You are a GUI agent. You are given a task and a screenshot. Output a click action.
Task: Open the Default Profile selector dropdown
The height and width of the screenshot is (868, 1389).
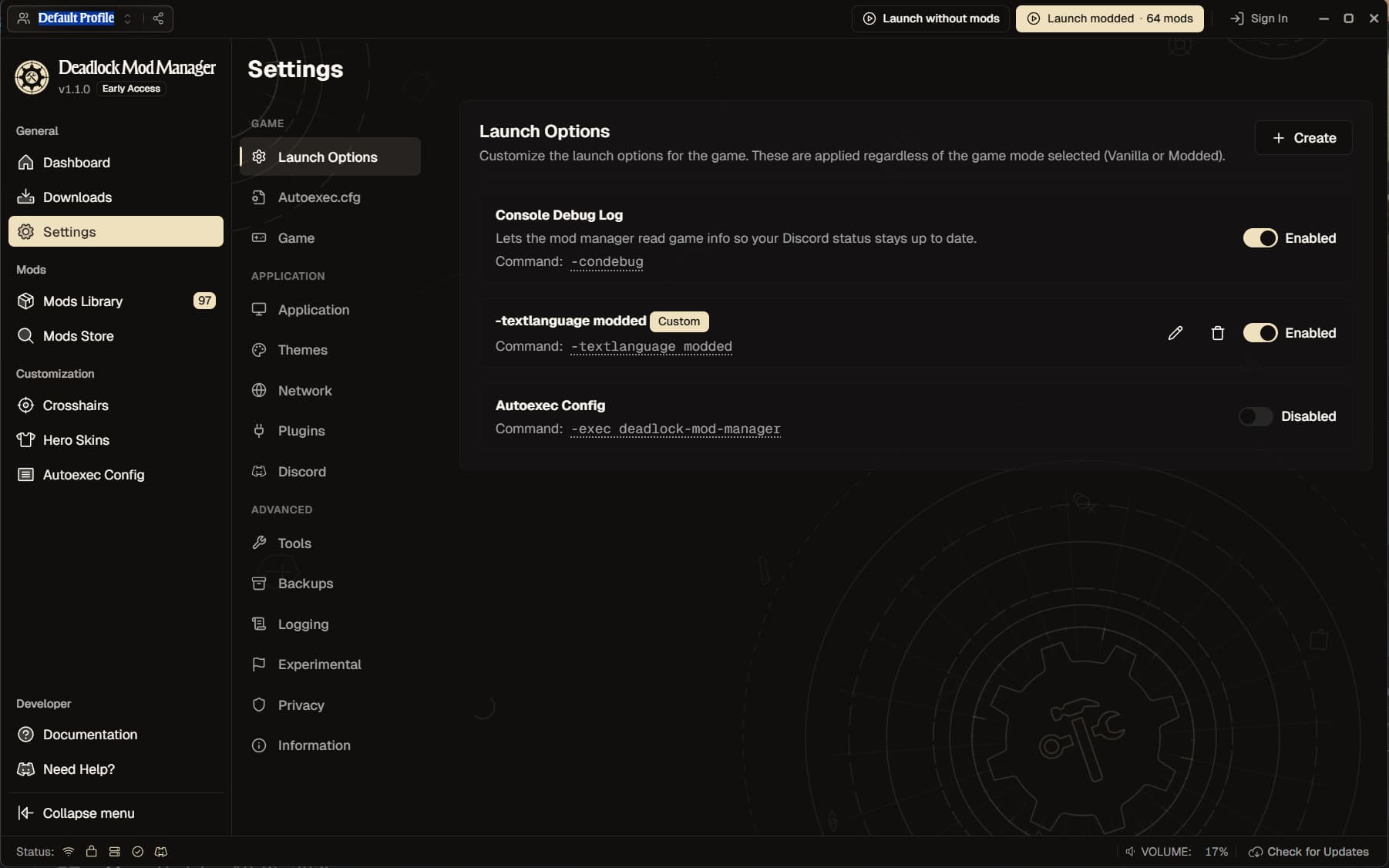[x=76, y=19]
